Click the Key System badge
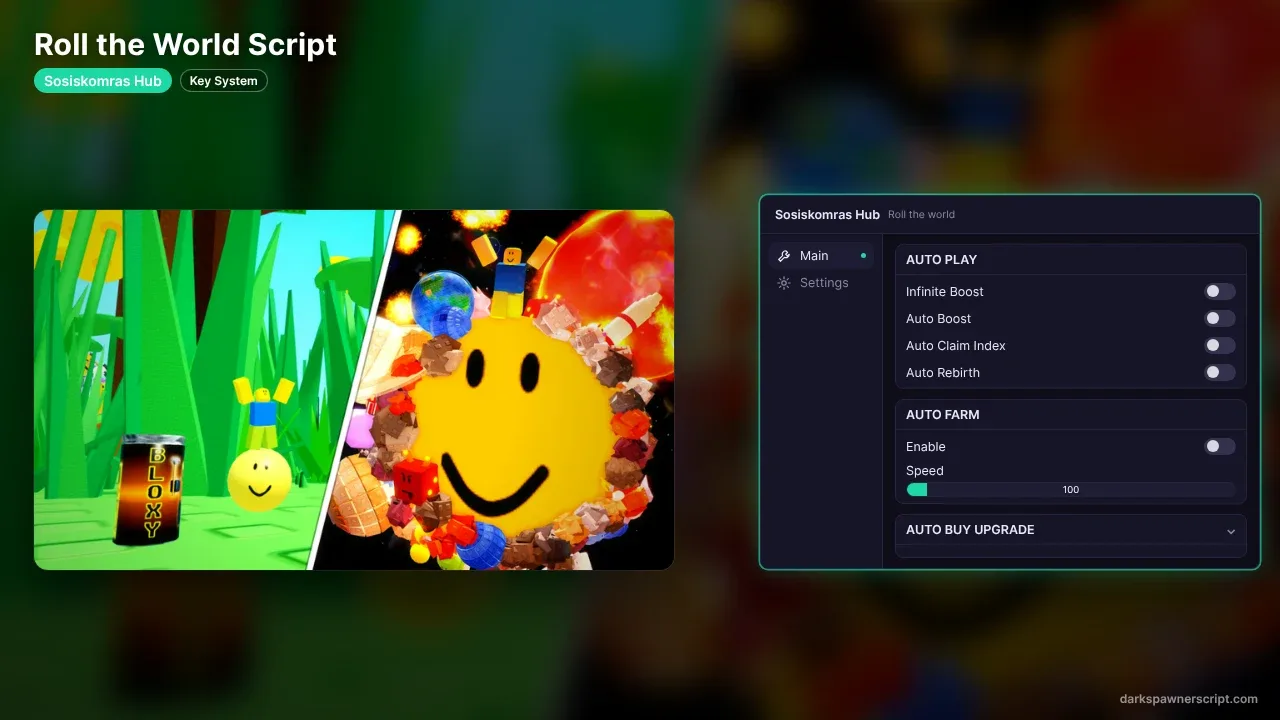Image resolution: width=1280 pixels, height=720 pixels. click(x=224, y=81)
